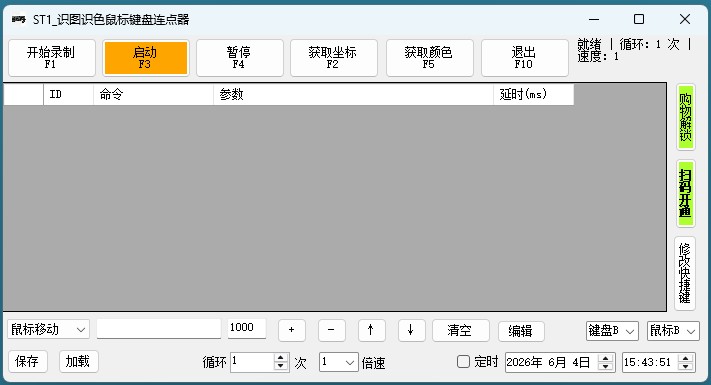The height and width of the screenshot is (385, 711).
Task: Click the ID column header
Action: 68,94
